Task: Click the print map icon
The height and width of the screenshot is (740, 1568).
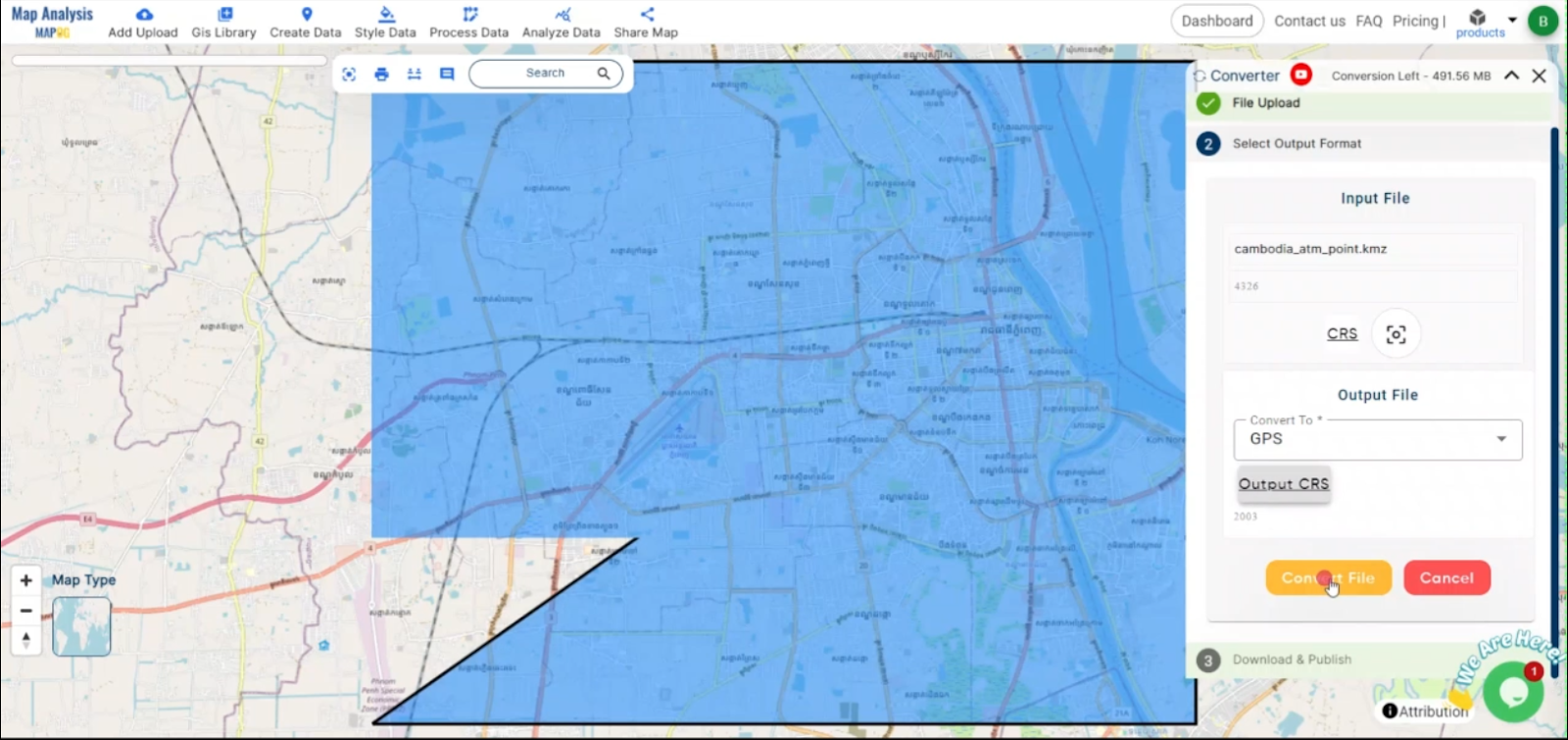Action: (x=381, y=74)
